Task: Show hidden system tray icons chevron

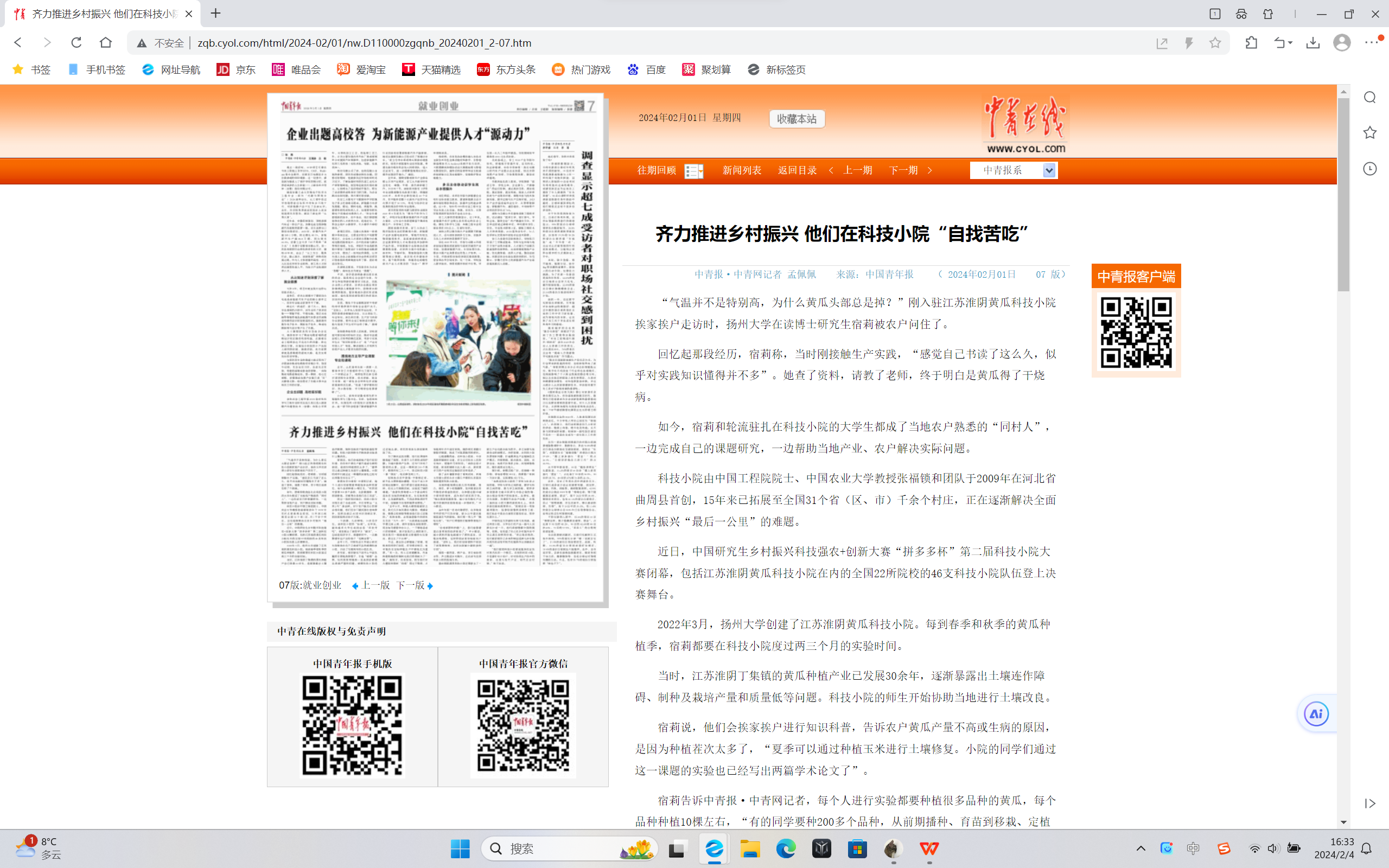Action: coord(1140,848)
